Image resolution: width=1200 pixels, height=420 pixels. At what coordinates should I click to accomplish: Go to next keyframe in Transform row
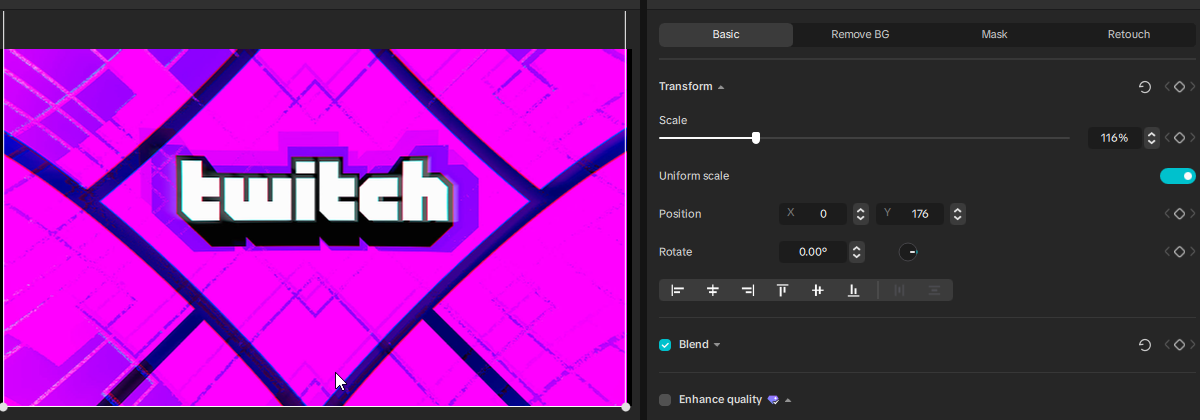coord(1192,87)
